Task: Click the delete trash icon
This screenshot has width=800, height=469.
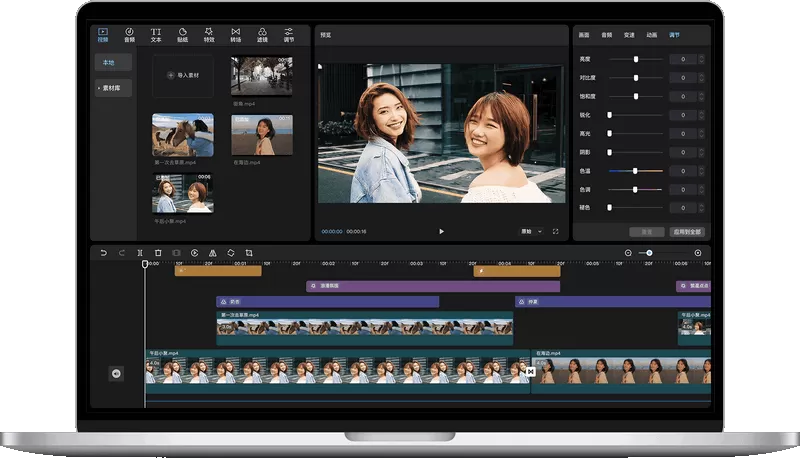Action: tap(158, 253)
